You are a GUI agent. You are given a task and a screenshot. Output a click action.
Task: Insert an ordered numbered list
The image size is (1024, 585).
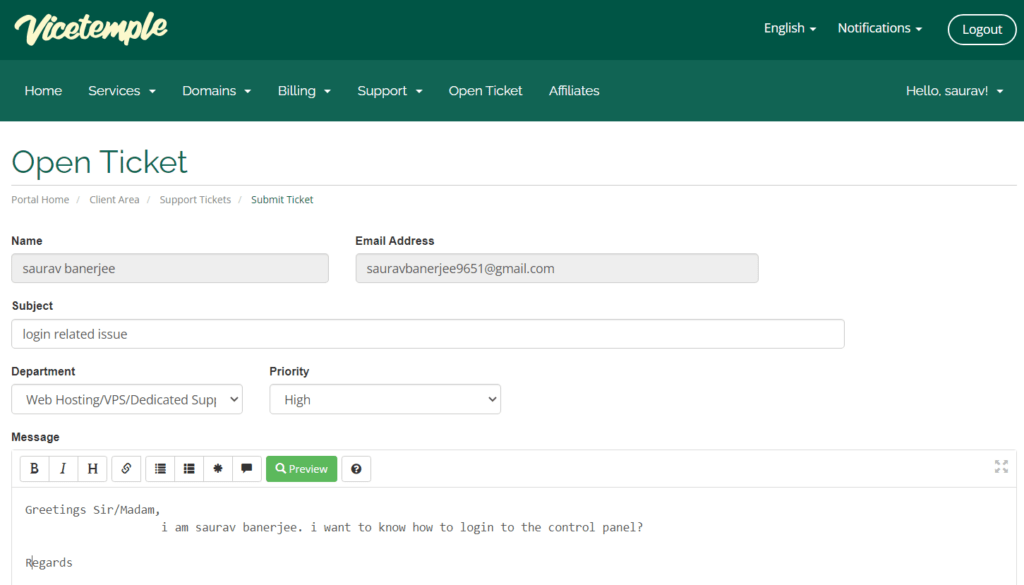(x=189, y=469)
